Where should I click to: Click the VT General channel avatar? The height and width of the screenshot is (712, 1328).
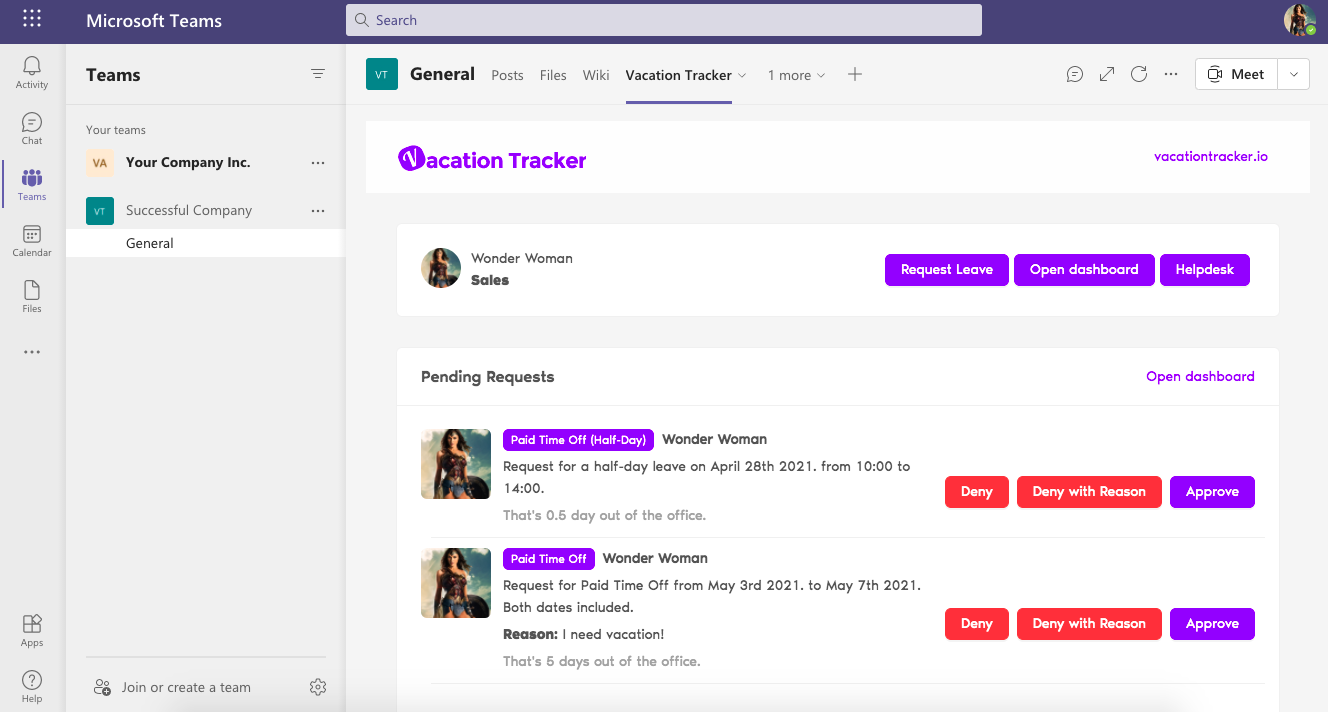[382, 74]
